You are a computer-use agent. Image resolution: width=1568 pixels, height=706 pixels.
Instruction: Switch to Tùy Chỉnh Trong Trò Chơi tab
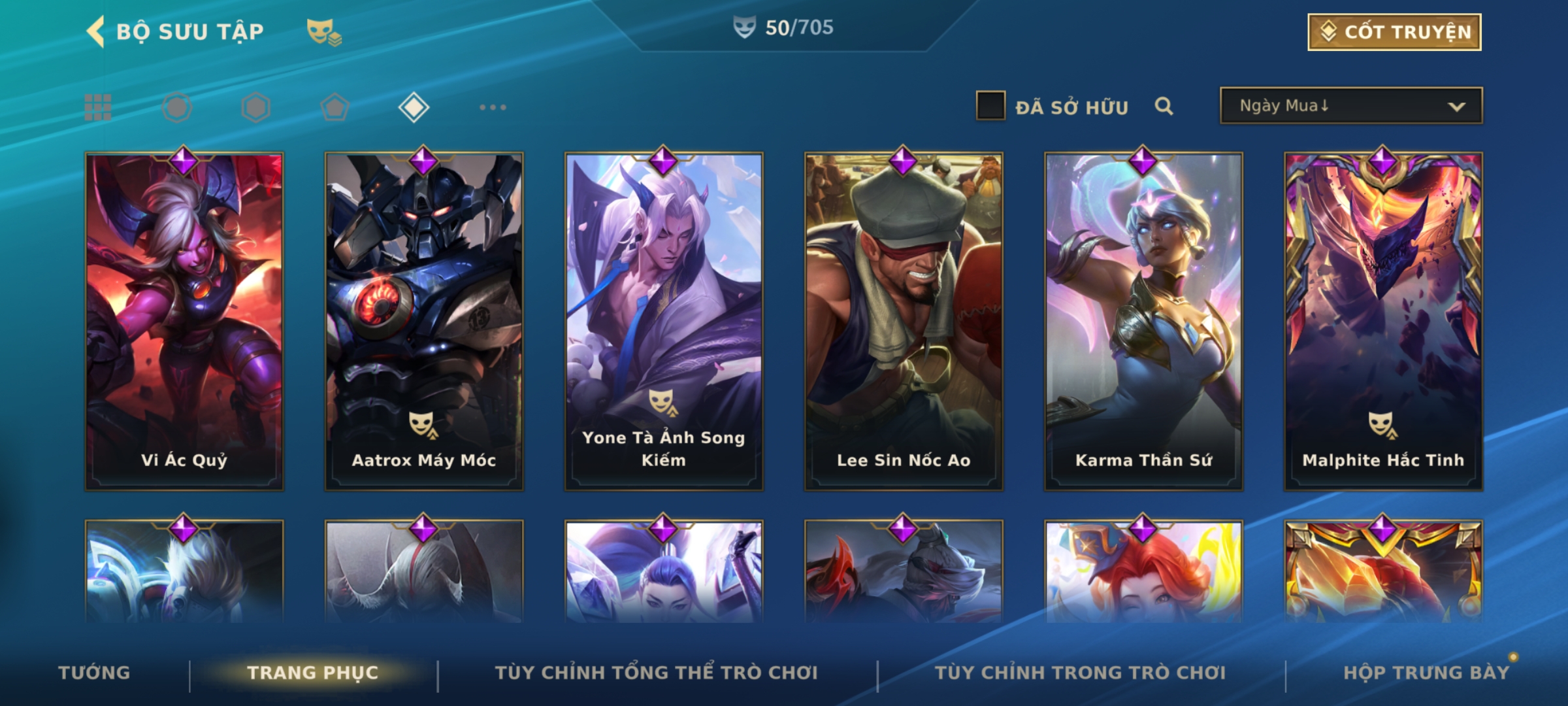coord(1080,673)
